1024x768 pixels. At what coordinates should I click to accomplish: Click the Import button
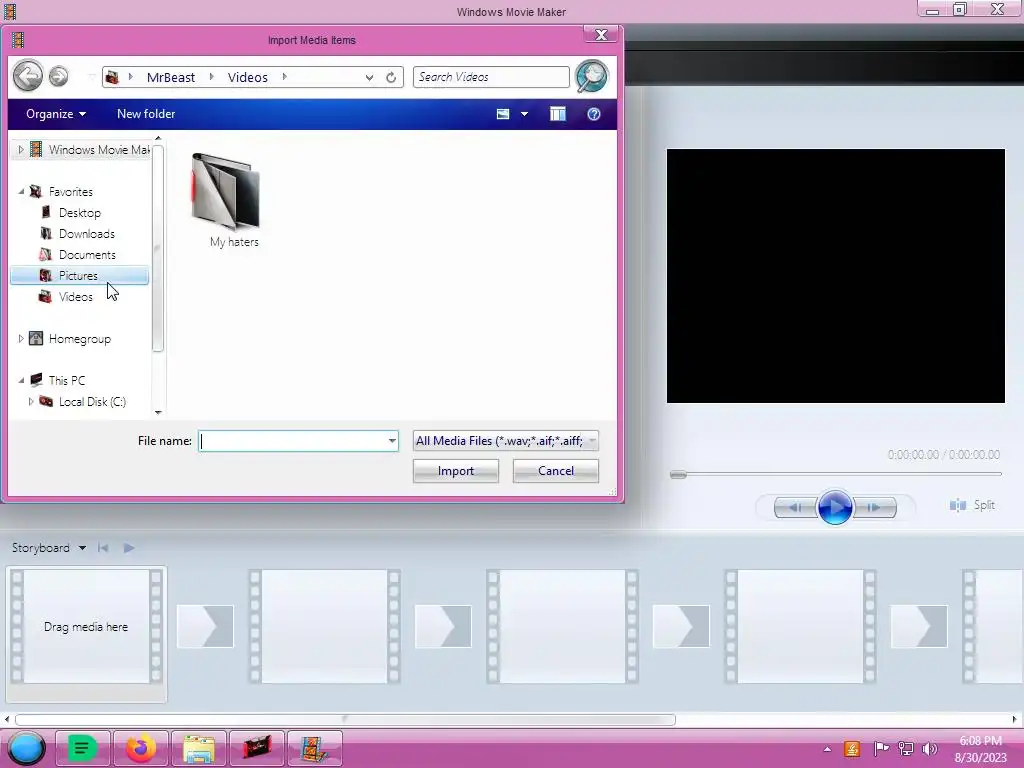tap(456, 471)
